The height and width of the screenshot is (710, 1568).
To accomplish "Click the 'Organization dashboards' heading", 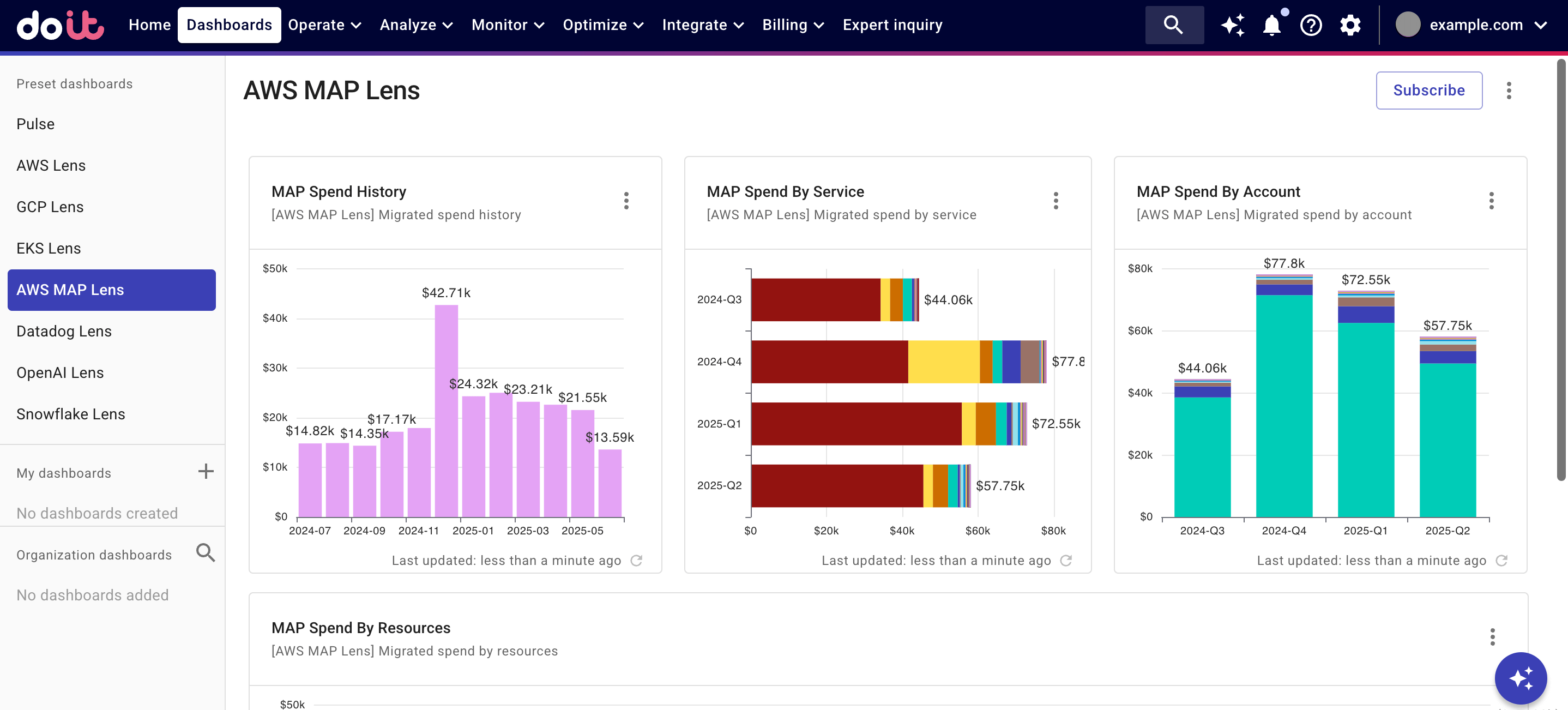I will (94, 555).
